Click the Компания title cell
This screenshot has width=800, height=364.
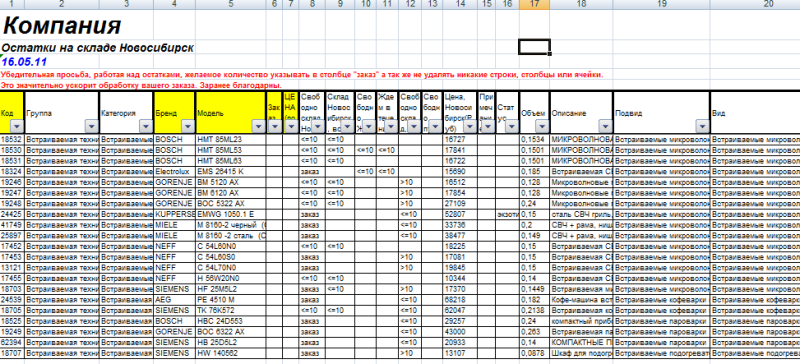(62, 25)
